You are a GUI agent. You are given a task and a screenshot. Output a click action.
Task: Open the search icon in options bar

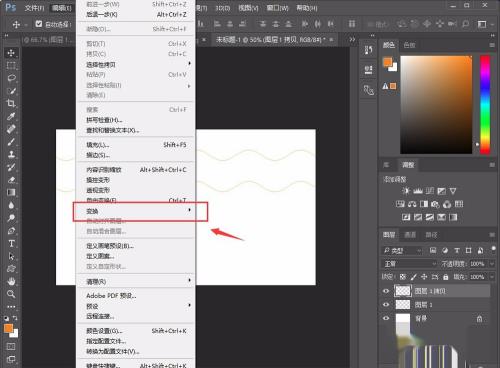(465, 24)
